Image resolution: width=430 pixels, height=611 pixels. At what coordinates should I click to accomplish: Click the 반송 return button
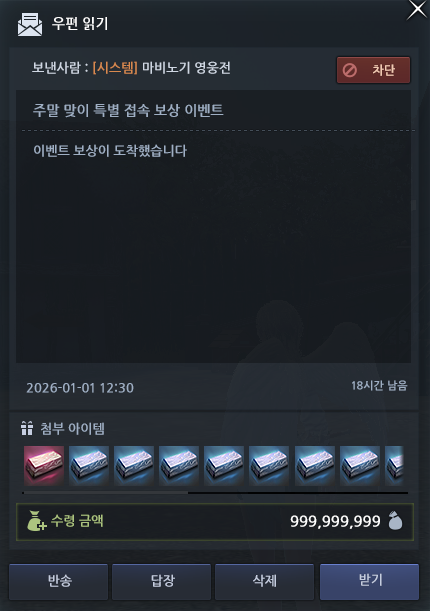coord(58,581)
